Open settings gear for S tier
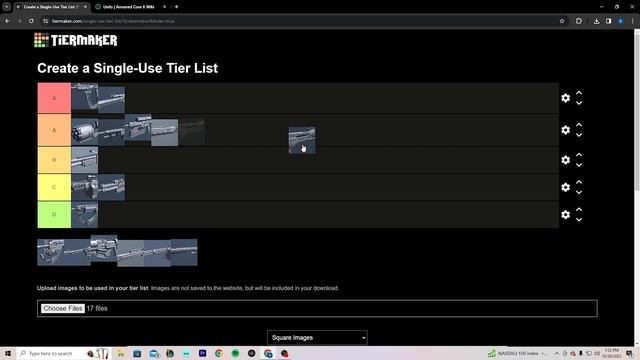 coord(565,98)
